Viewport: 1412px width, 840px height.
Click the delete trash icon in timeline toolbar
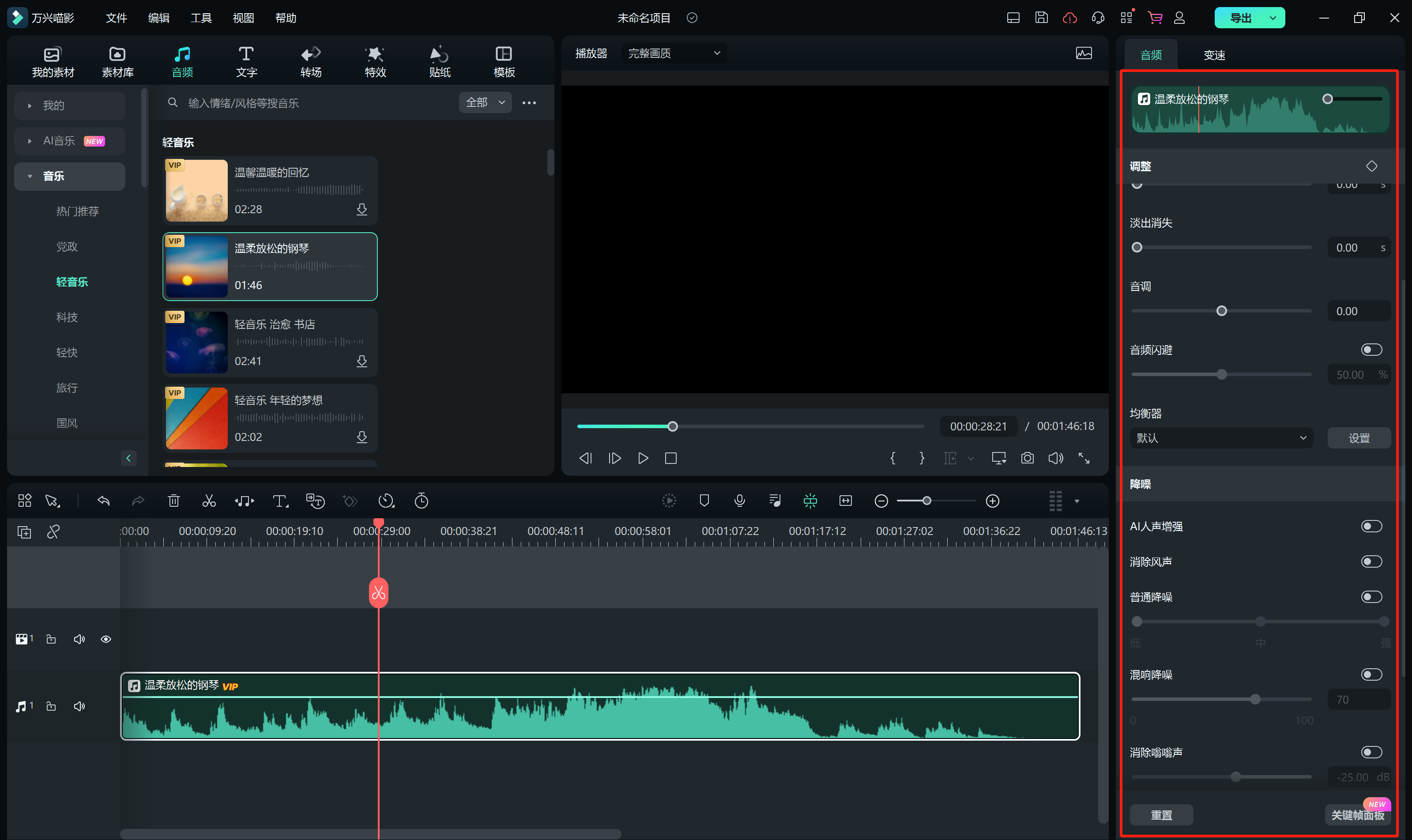point(174,501)
